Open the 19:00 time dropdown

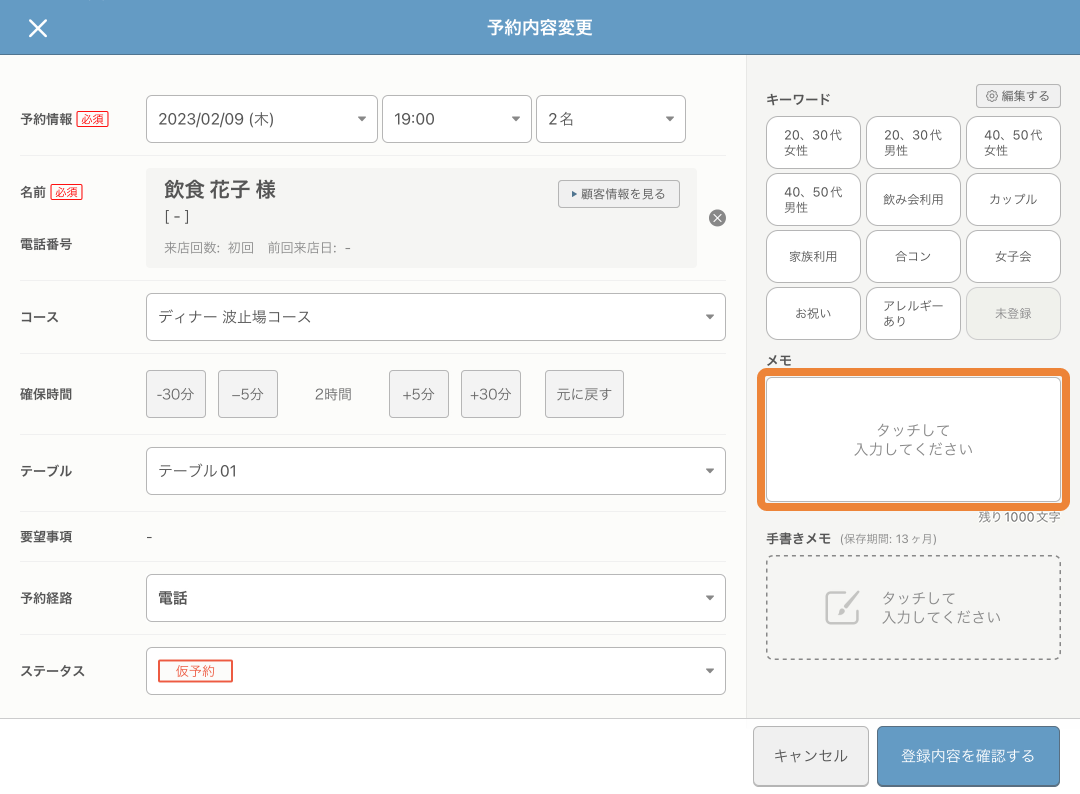click(456, 118)
